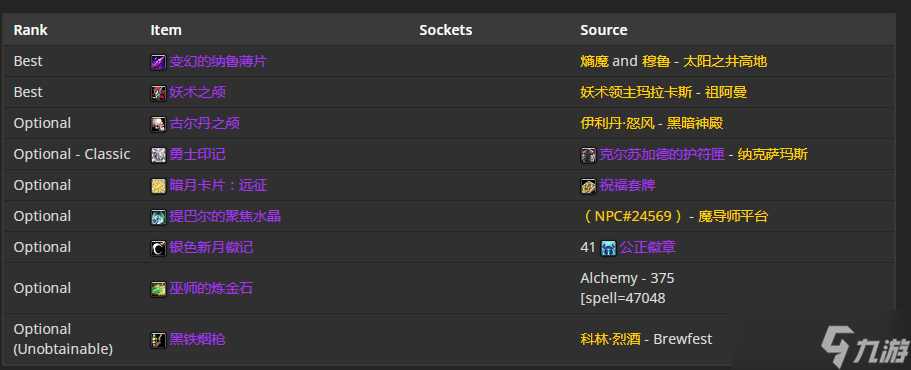911x370 pixels.
Task: Open the 变幻的纳鲁薄片 item link
Action: pos(218,61)
